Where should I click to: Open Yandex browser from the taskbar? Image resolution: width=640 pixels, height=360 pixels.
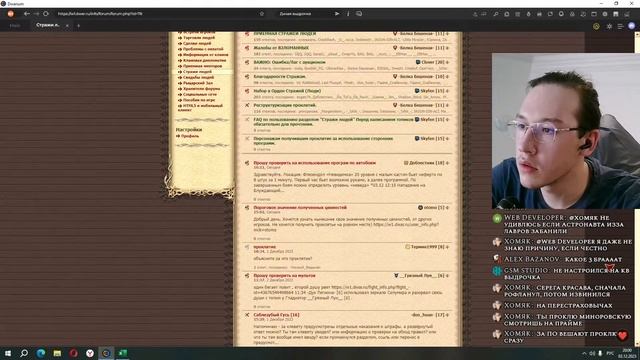click(x=90, y=353)
